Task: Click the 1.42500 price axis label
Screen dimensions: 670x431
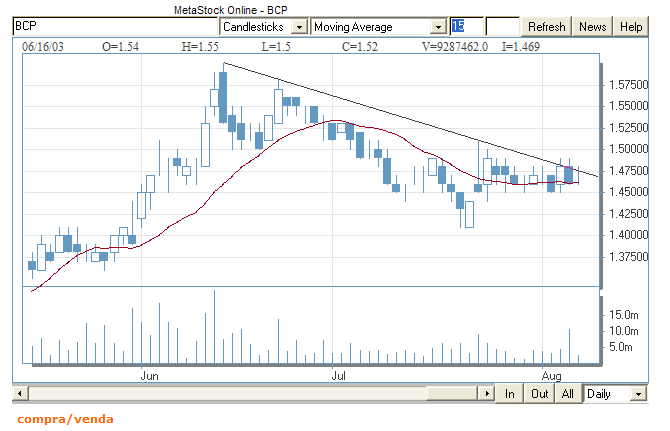Action: (628, 214)
